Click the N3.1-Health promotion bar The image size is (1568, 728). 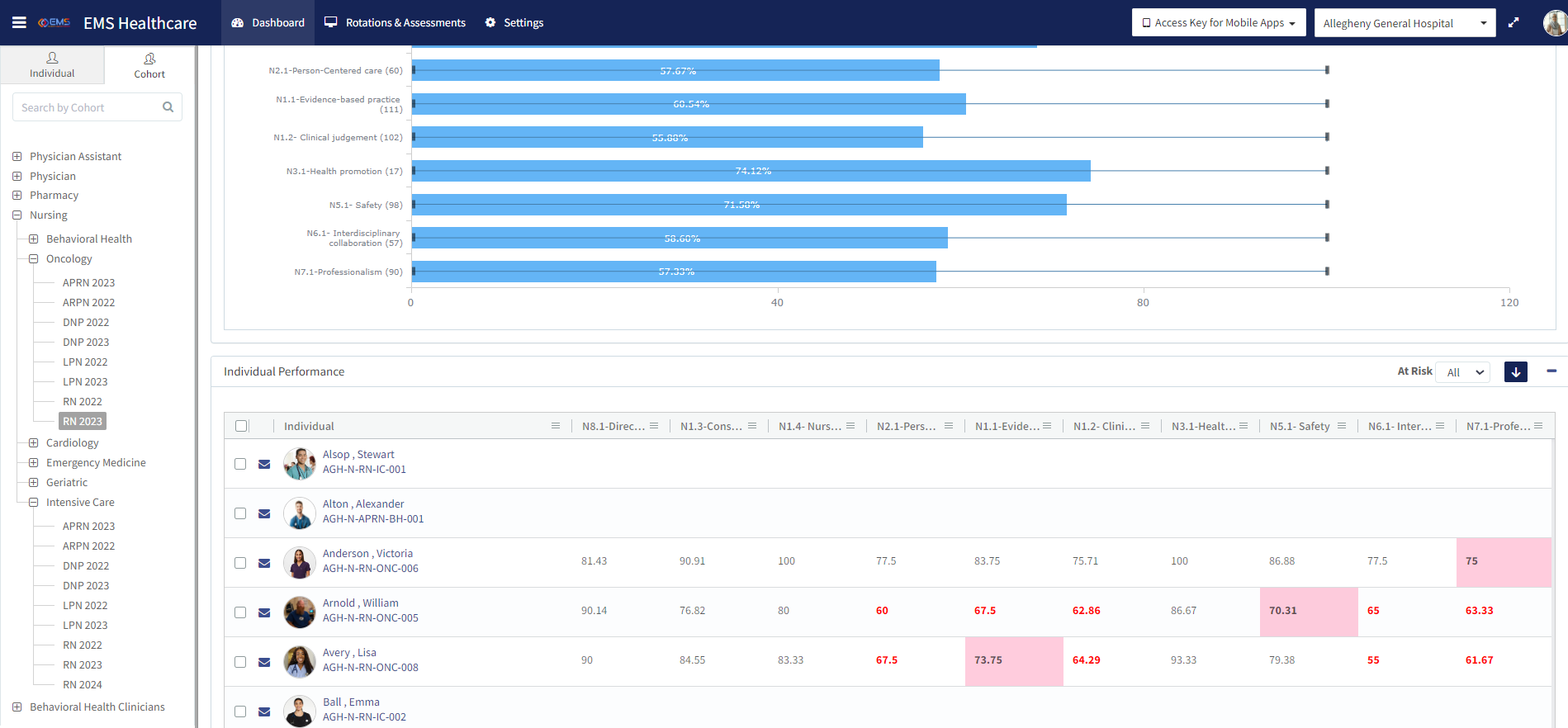click(x=751, y=171)
